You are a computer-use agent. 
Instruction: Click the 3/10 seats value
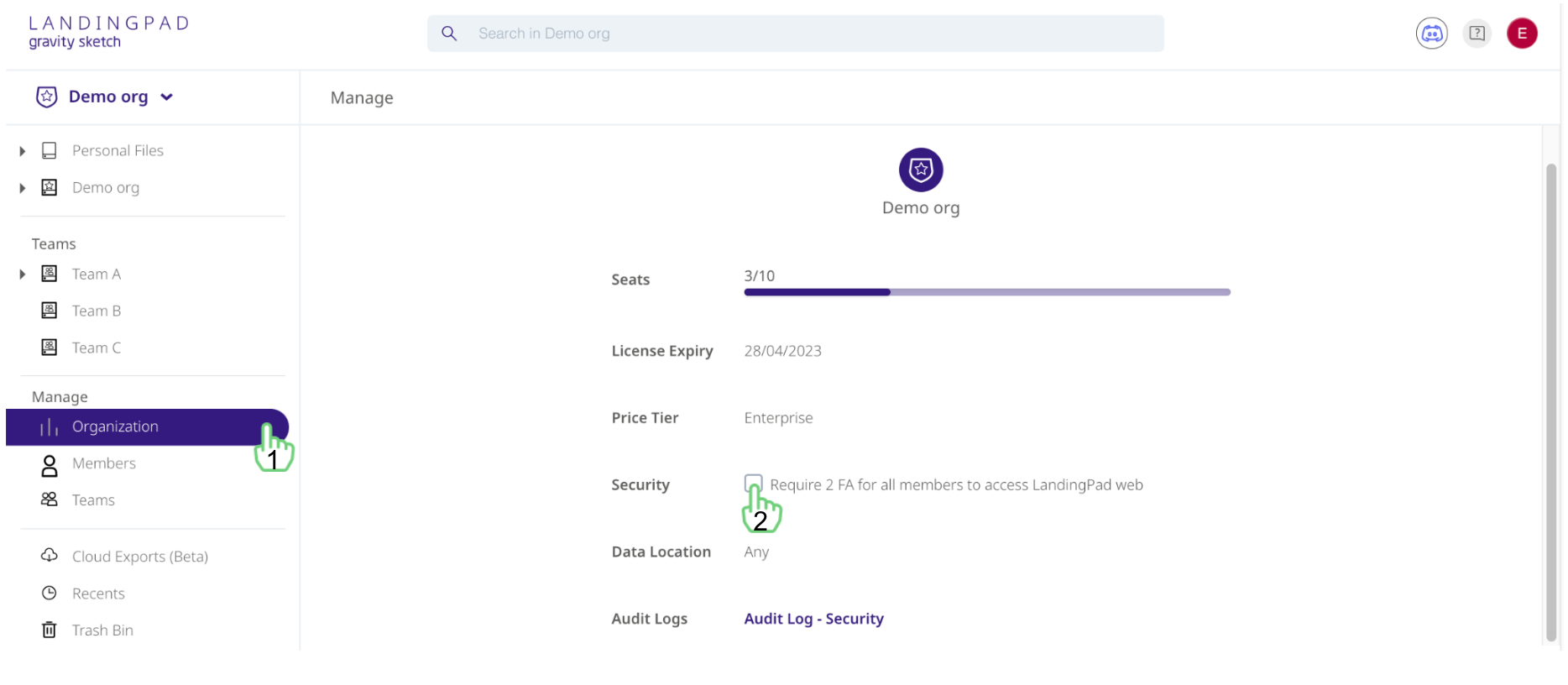[759, 276]
